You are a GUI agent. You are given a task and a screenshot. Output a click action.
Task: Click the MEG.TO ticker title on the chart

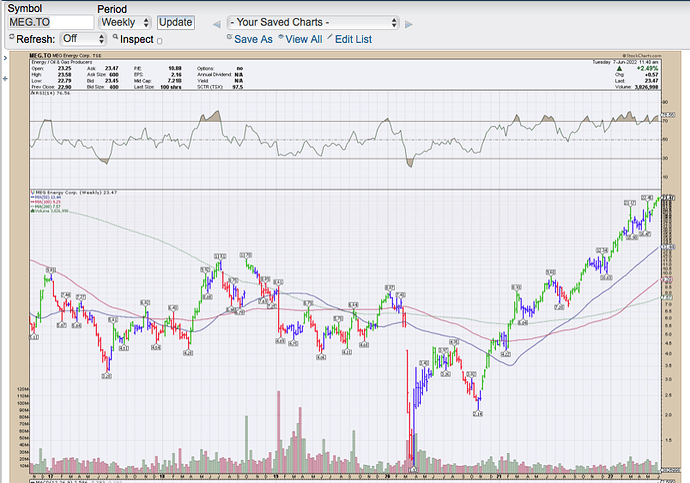40,55
